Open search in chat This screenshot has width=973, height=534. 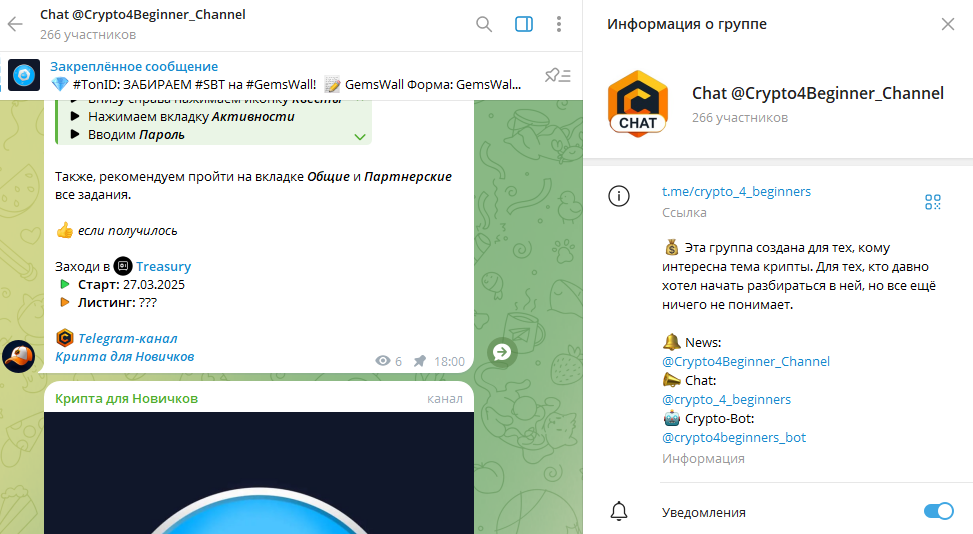[x=484, y=24]
